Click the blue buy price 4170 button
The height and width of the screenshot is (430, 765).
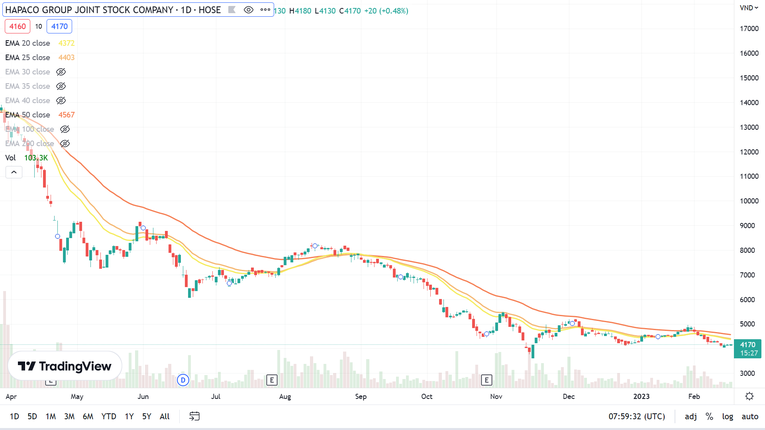click(60, 27)
